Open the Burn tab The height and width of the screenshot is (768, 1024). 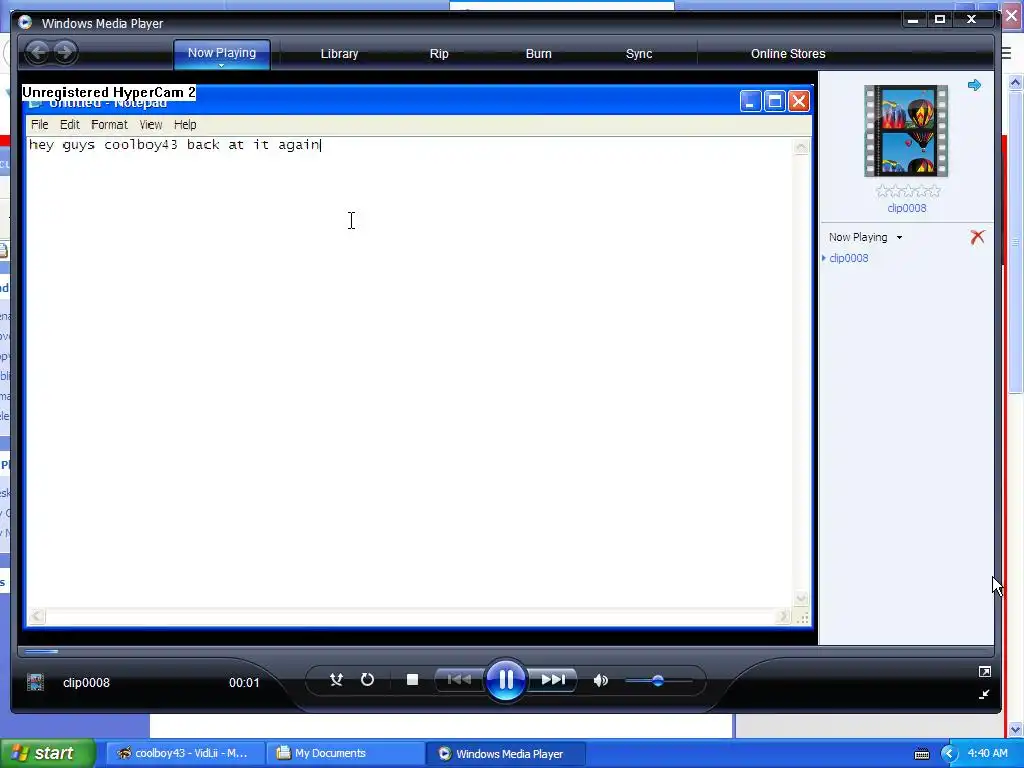point(539,54)
